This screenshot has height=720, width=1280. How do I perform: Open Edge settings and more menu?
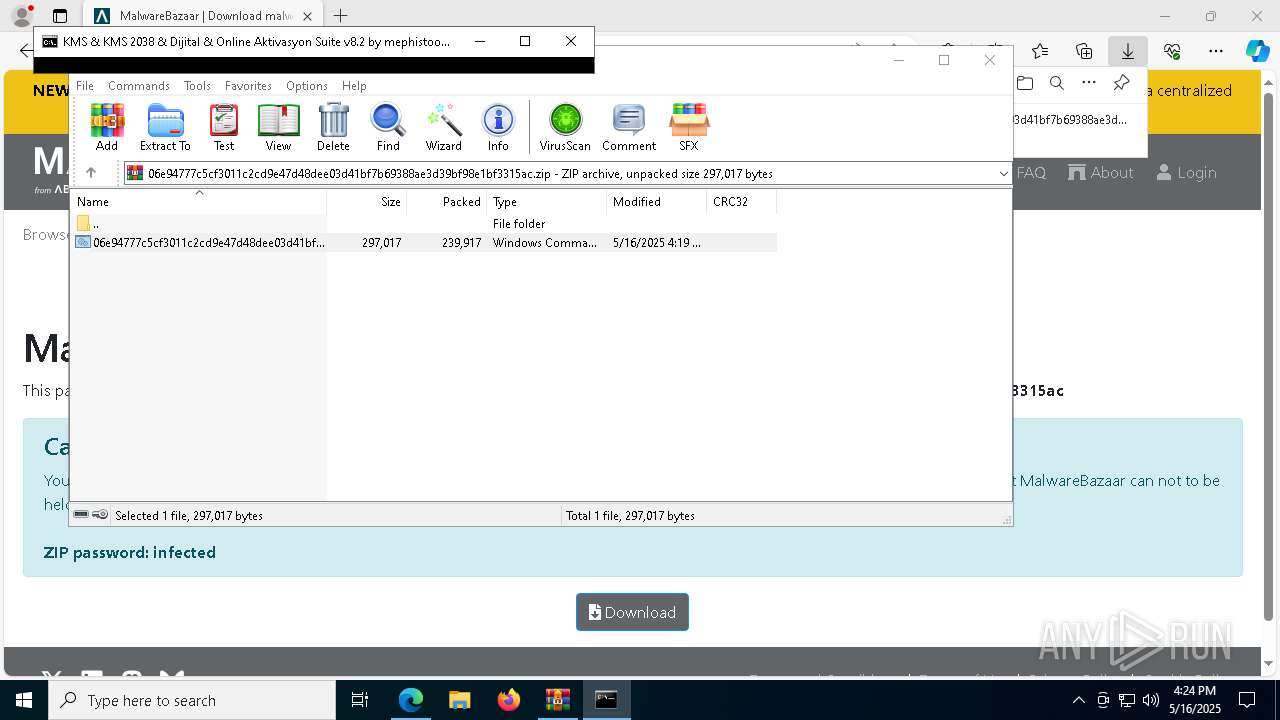click(x=1215, y=51)
